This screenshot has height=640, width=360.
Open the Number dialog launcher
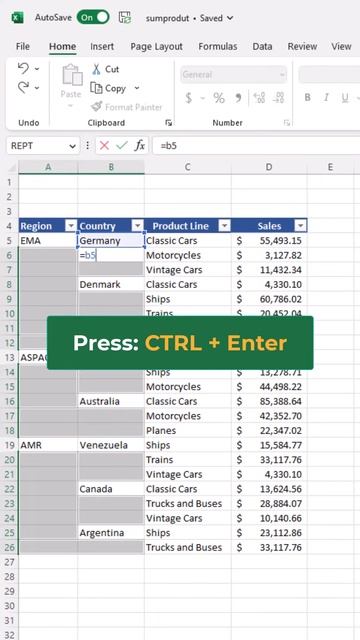pyautogui.click(x=287, y=123)
